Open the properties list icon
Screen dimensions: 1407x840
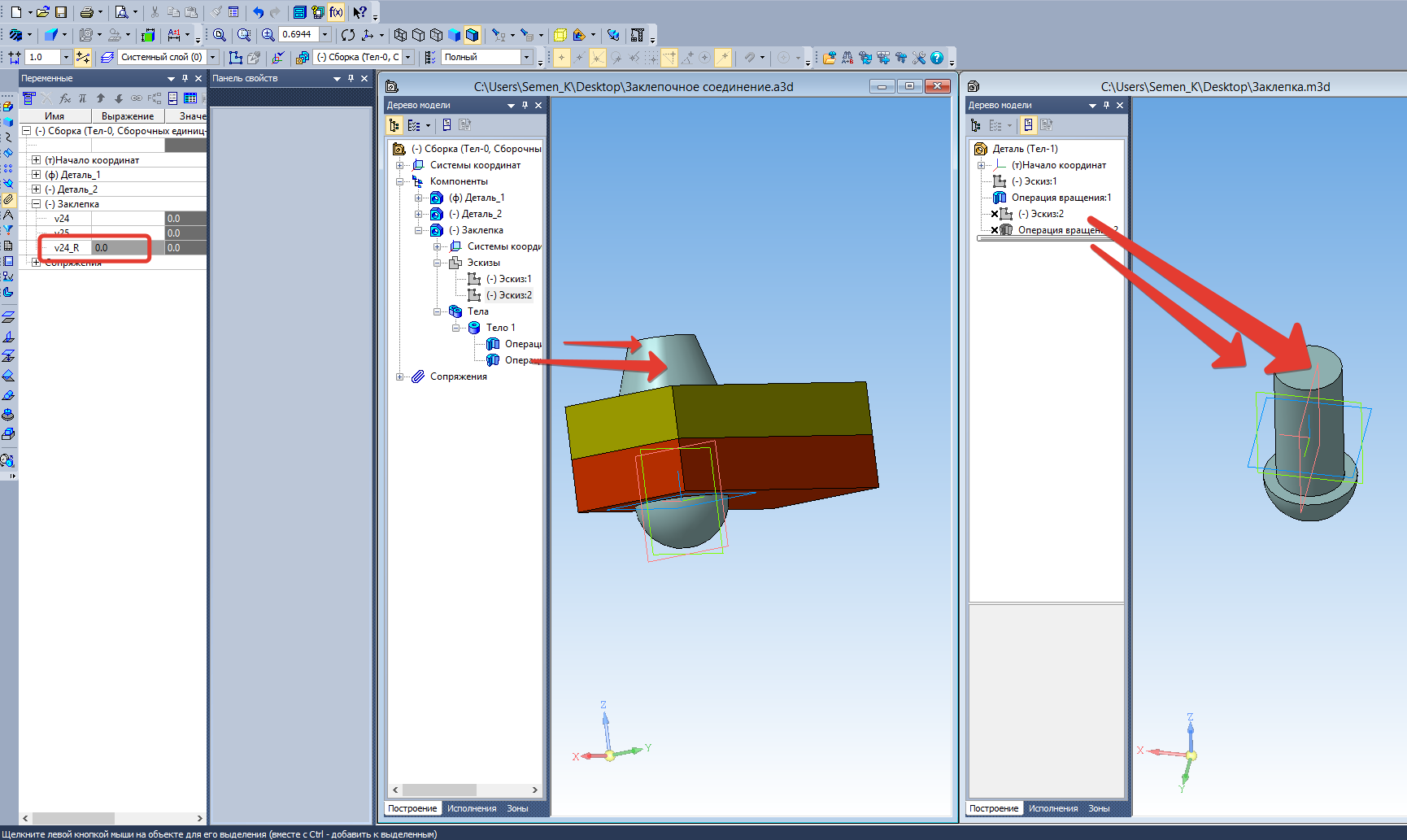(x=233, y=12)
